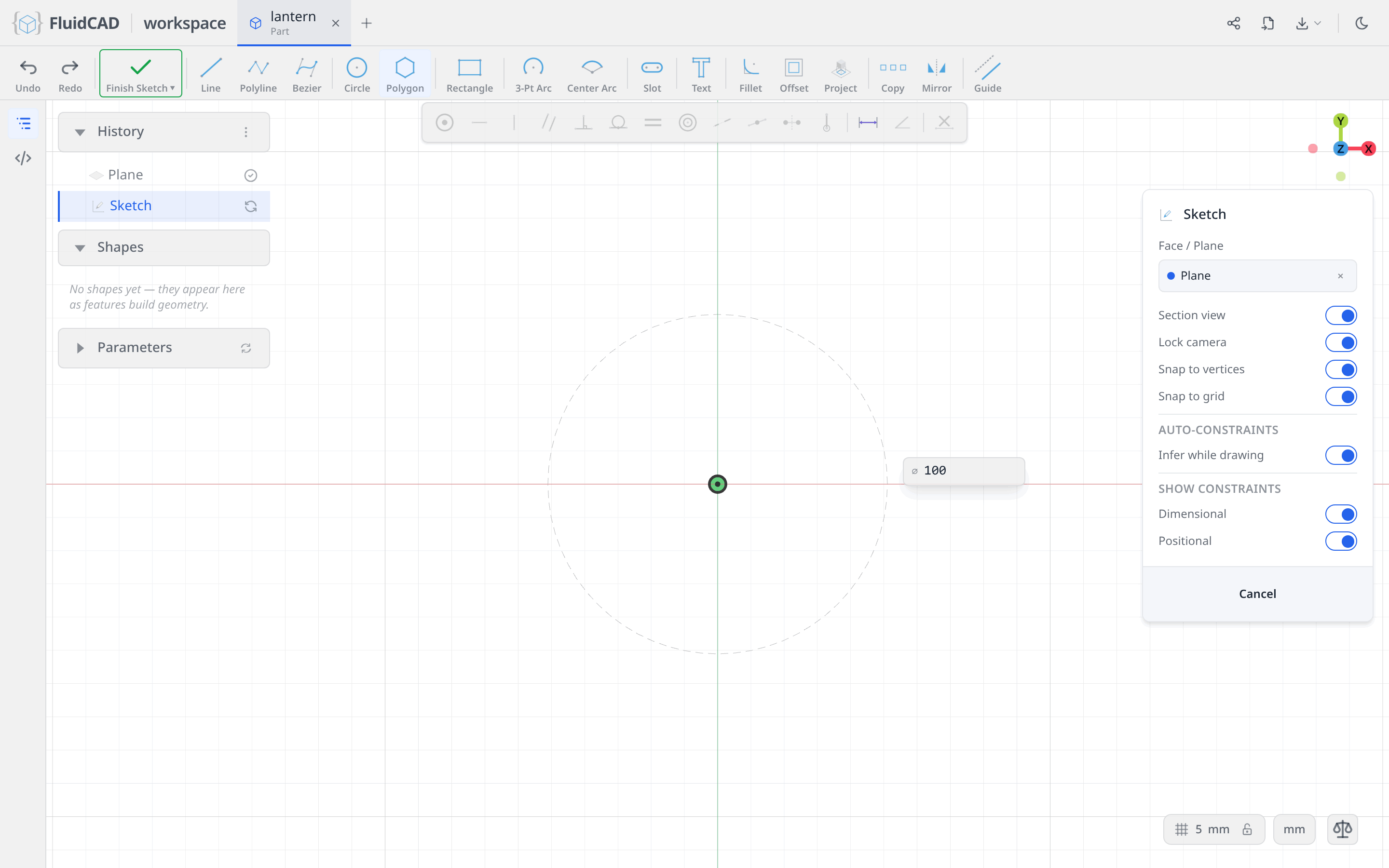Viewport: 1389px width, 868px height.
Task: Select the Guide line tool
Action: point(987,74)
